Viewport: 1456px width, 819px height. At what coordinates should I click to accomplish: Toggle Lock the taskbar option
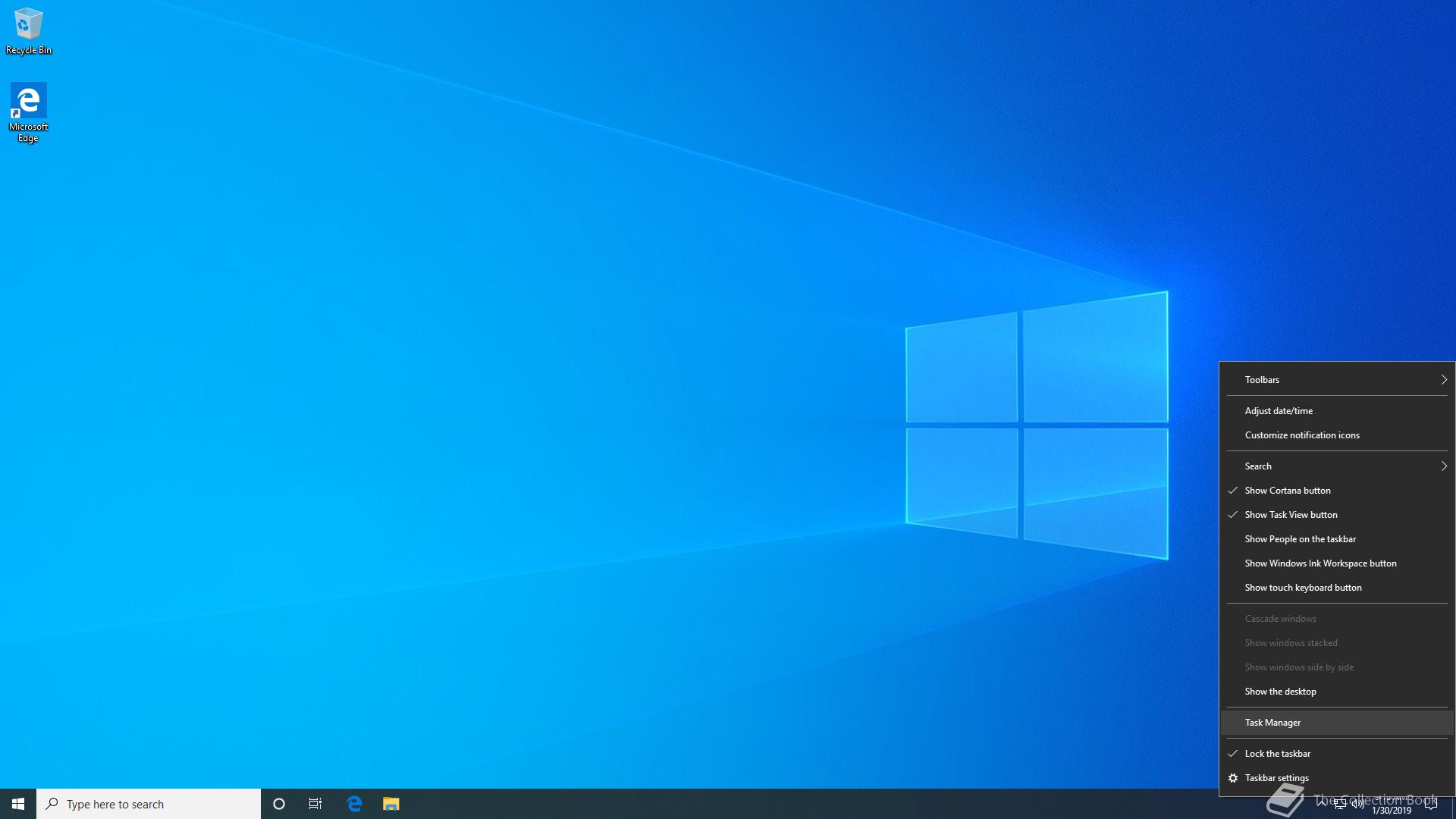pos(1337,754)
